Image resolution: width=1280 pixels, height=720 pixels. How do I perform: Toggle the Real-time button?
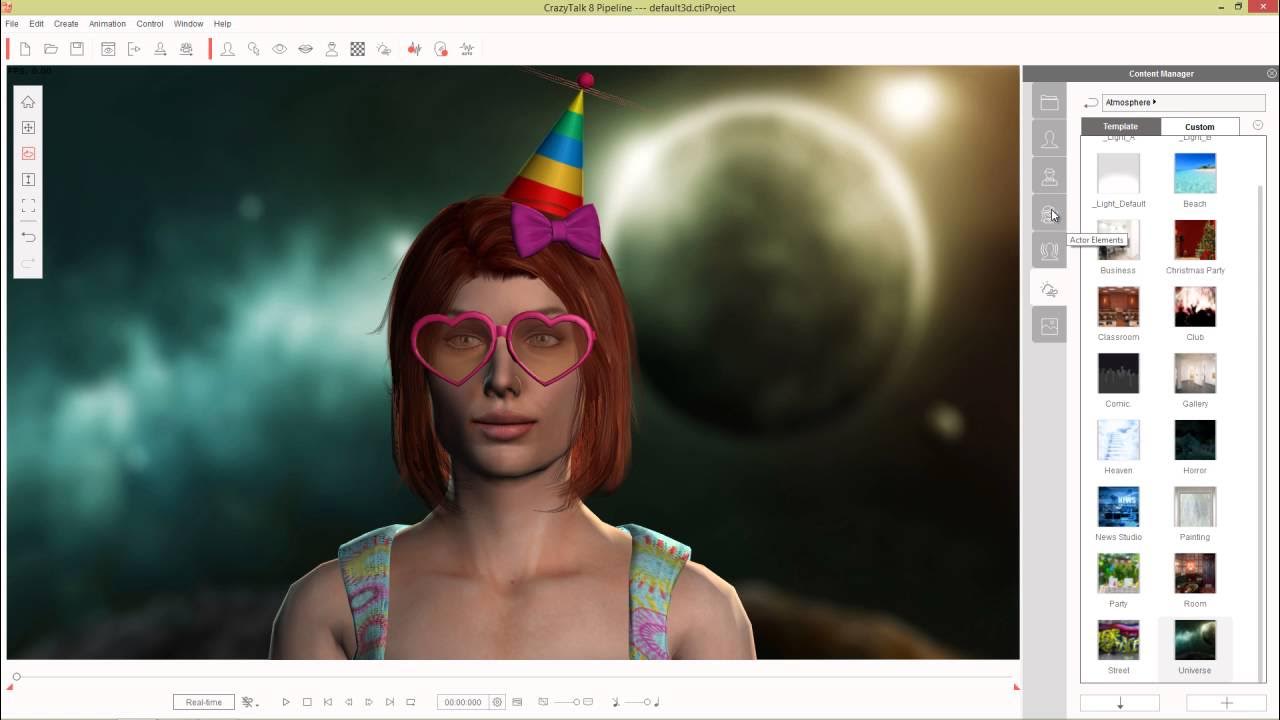(x=204, y=702)
